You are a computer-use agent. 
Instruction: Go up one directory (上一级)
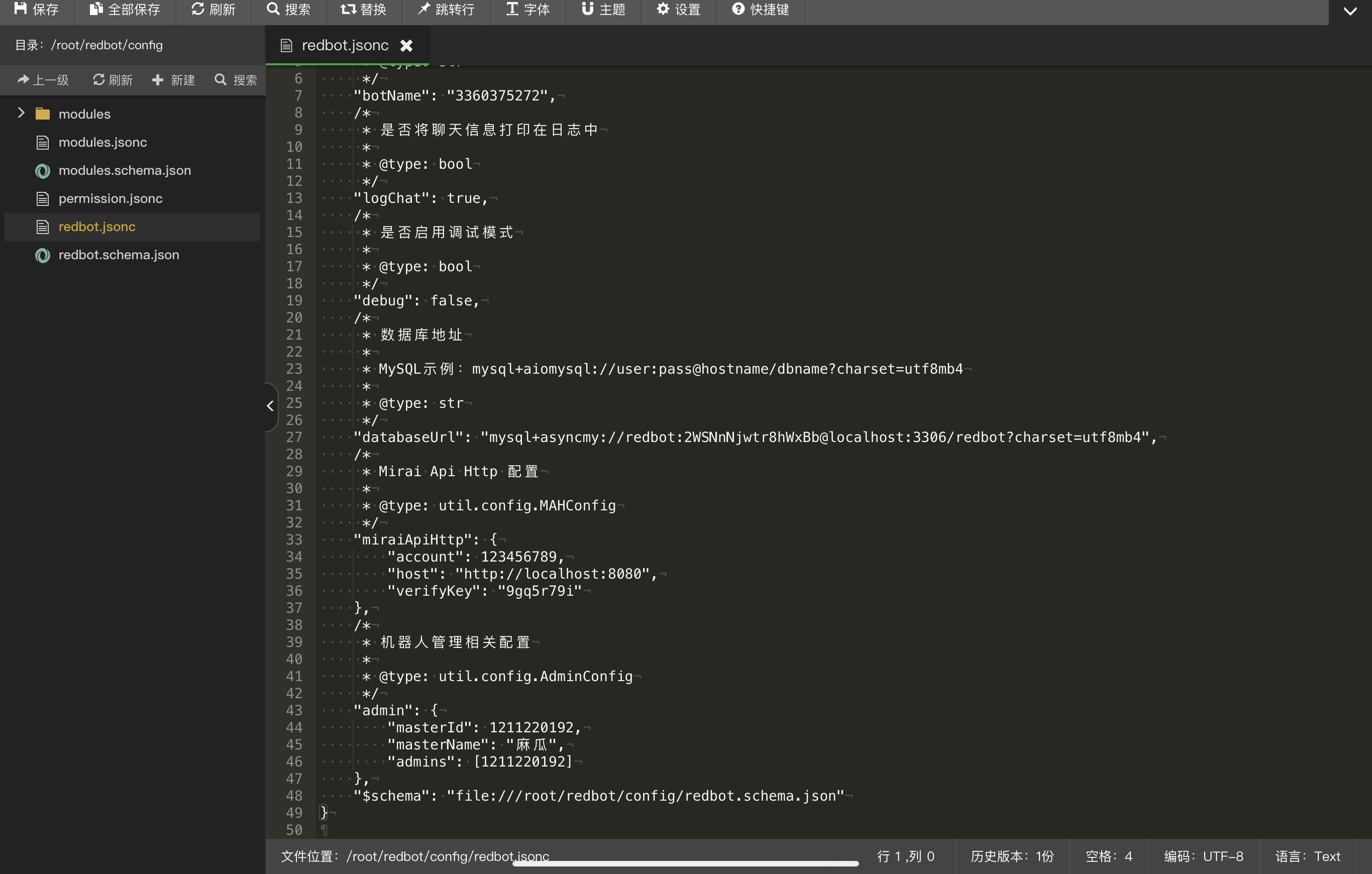pos(43,80)
